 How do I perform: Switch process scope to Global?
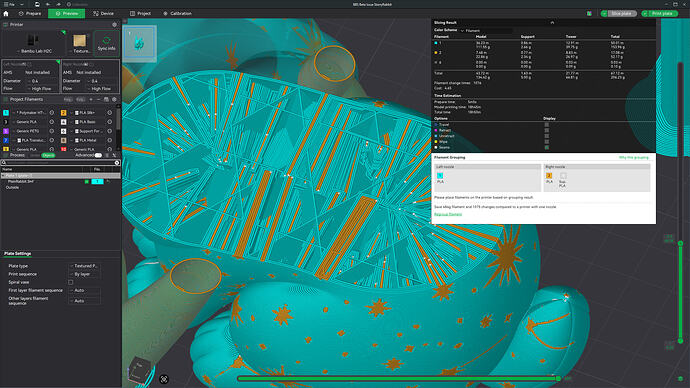coord(34,155)
